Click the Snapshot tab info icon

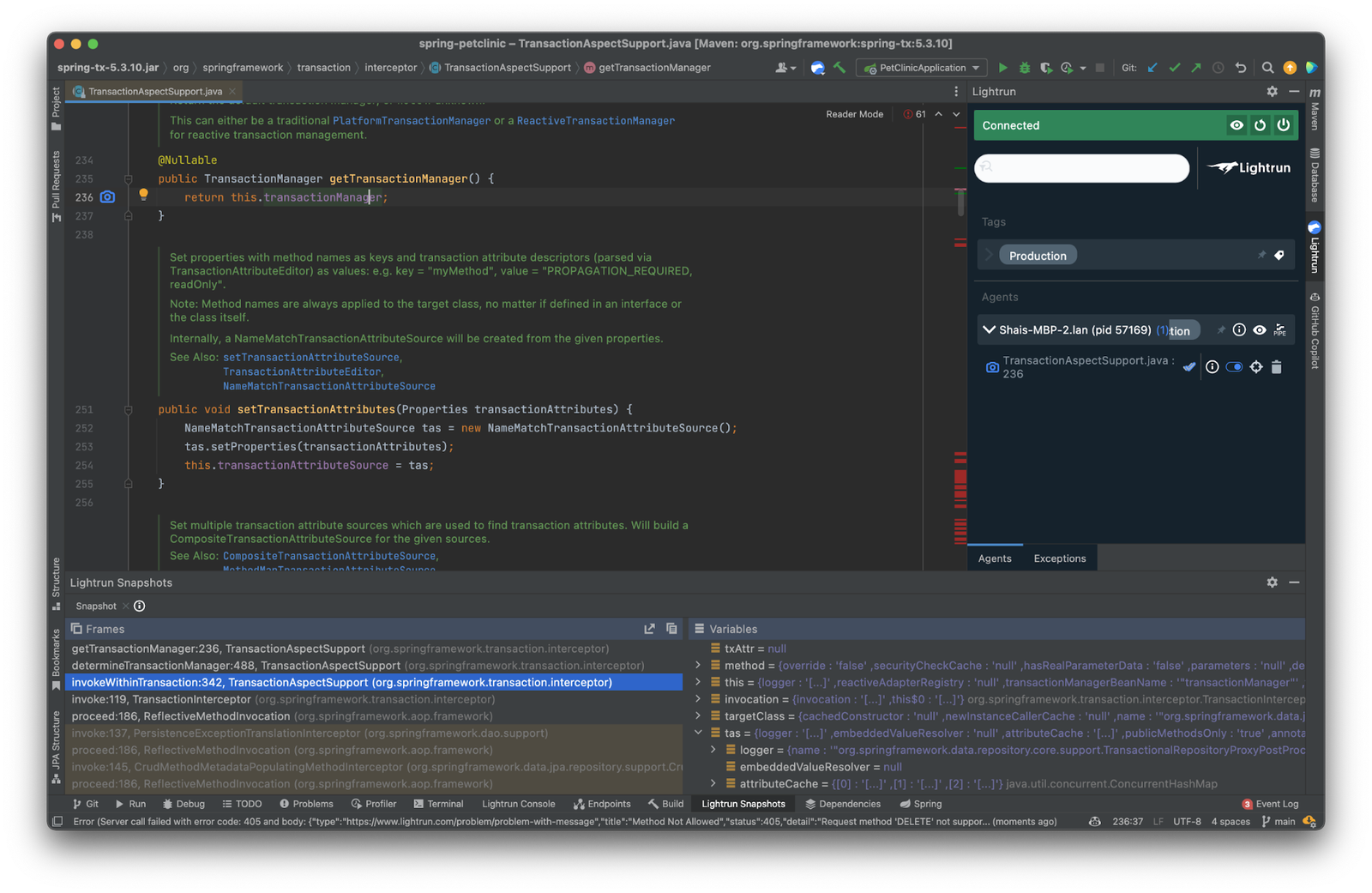[x=140, y=606]
